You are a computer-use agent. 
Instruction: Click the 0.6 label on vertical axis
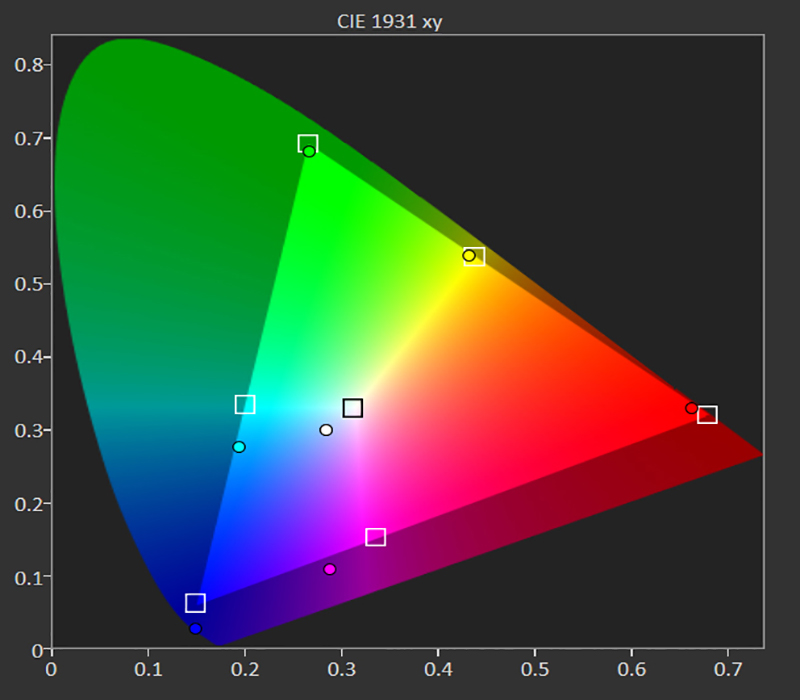pyautogui.click(x=29, y=211)
